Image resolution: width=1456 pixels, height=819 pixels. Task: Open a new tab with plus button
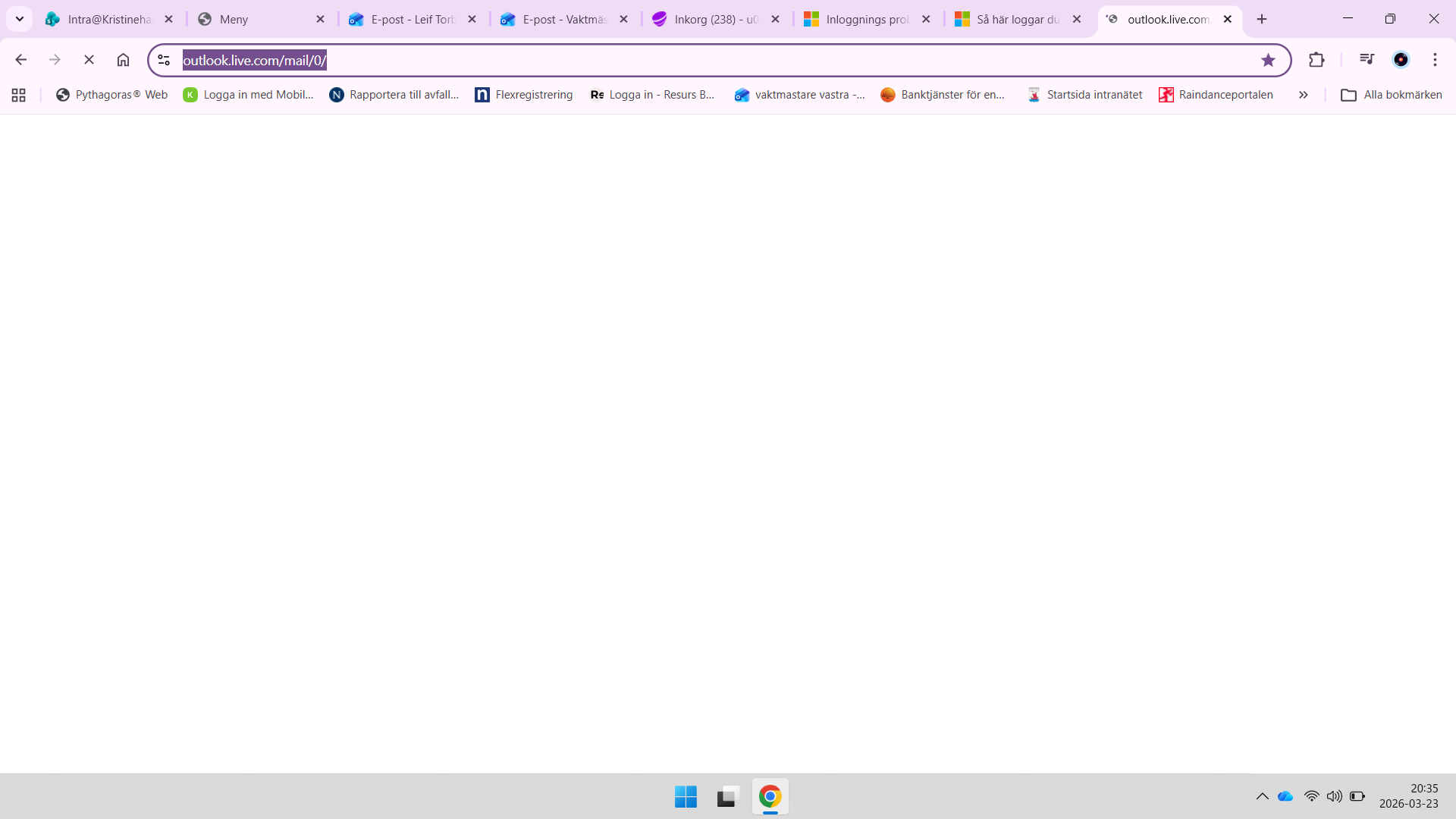(x=1262, y=19)
